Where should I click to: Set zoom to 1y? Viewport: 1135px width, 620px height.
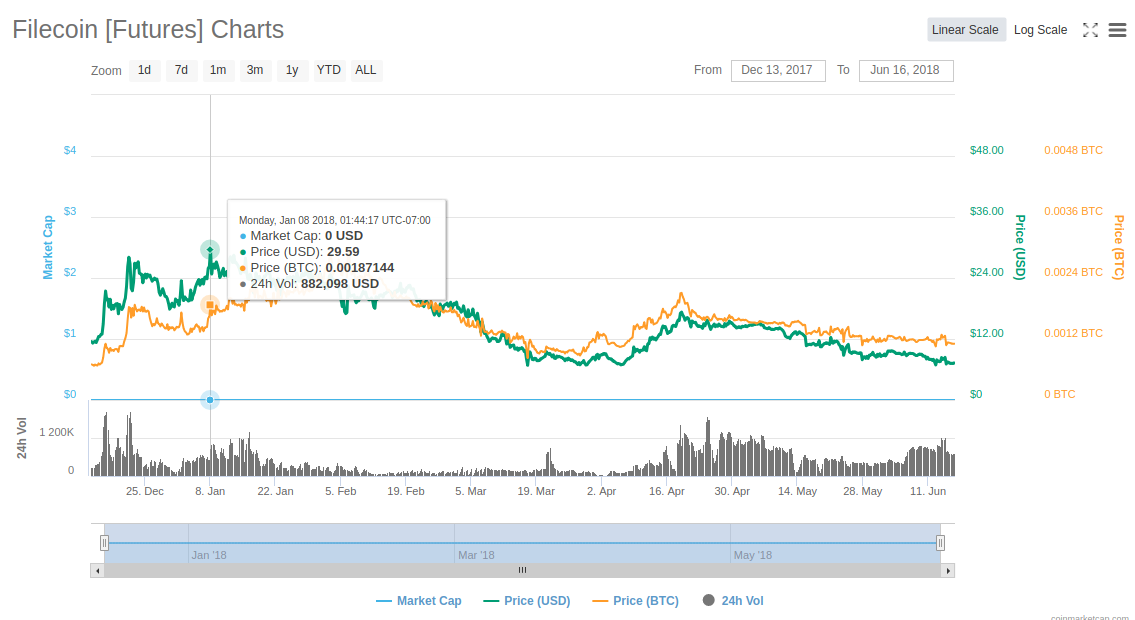(292, 70)
